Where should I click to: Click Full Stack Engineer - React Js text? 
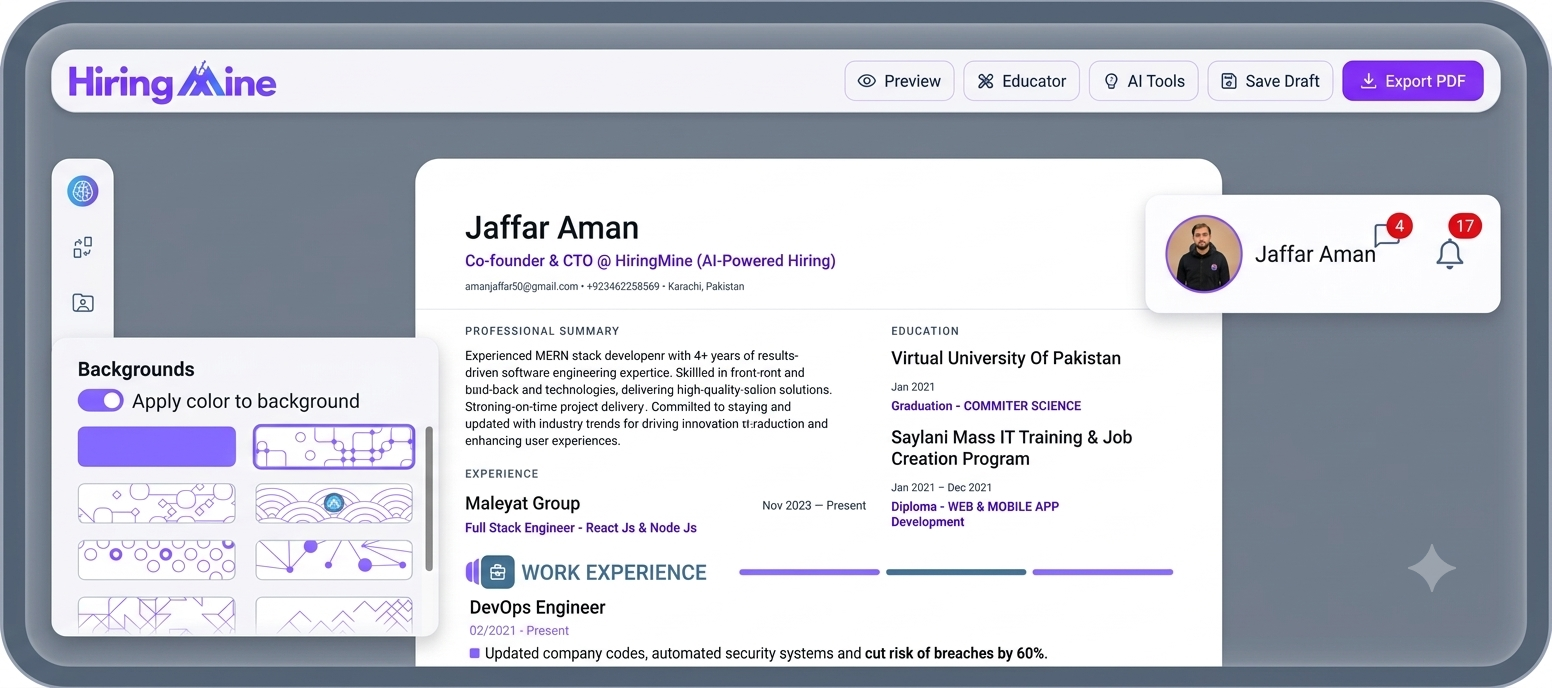pos(581,528)
